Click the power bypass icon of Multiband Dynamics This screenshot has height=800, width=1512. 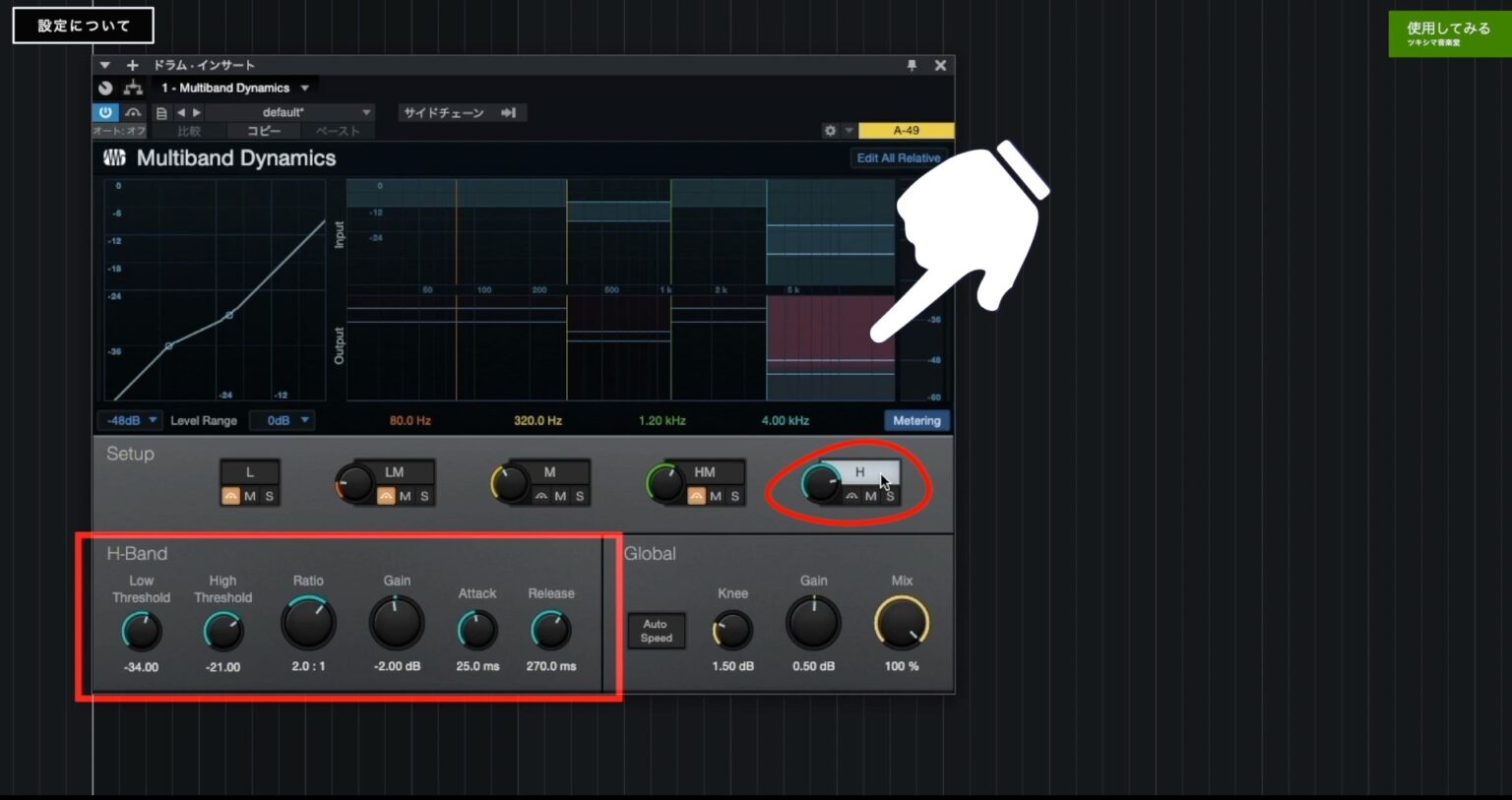(x=105, y=112)
